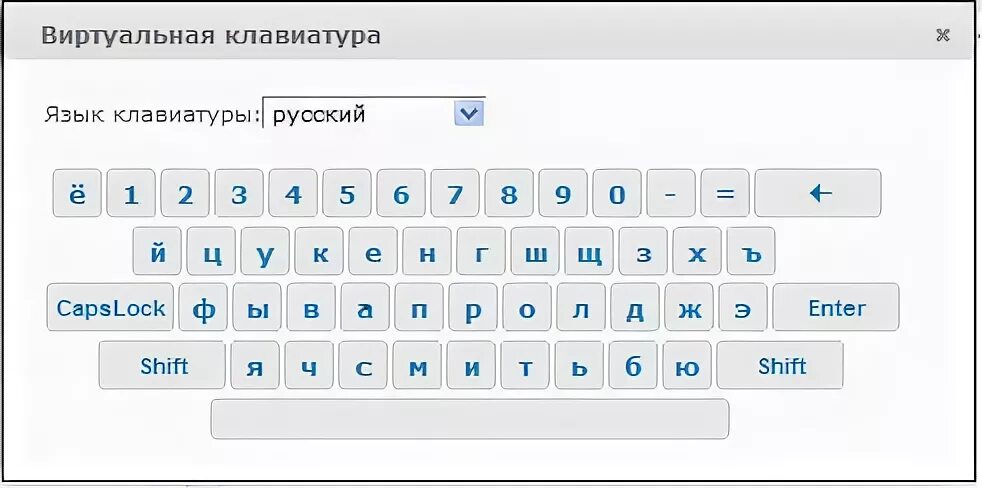
Task: Click the Enter key
Action: pos(836,307)
